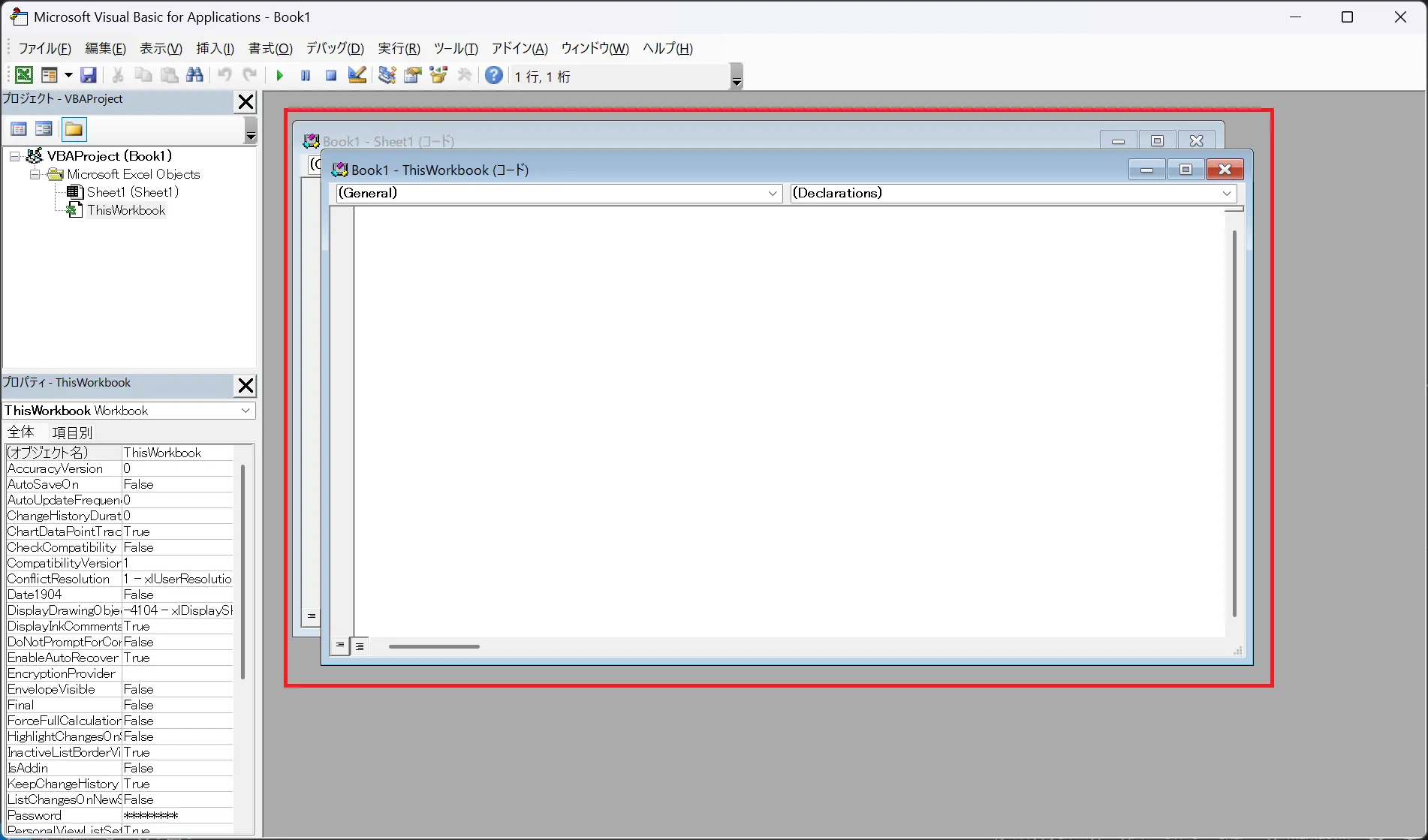Save the workbook with the floppy icon

point(89,75)
